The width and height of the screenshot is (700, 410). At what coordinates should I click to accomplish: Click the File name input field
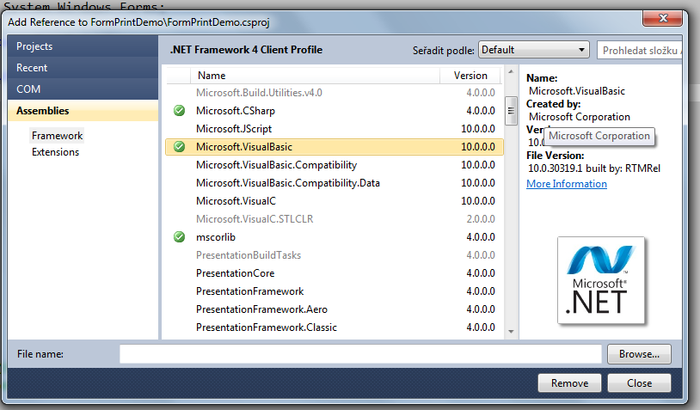click(x=360, y=354)
